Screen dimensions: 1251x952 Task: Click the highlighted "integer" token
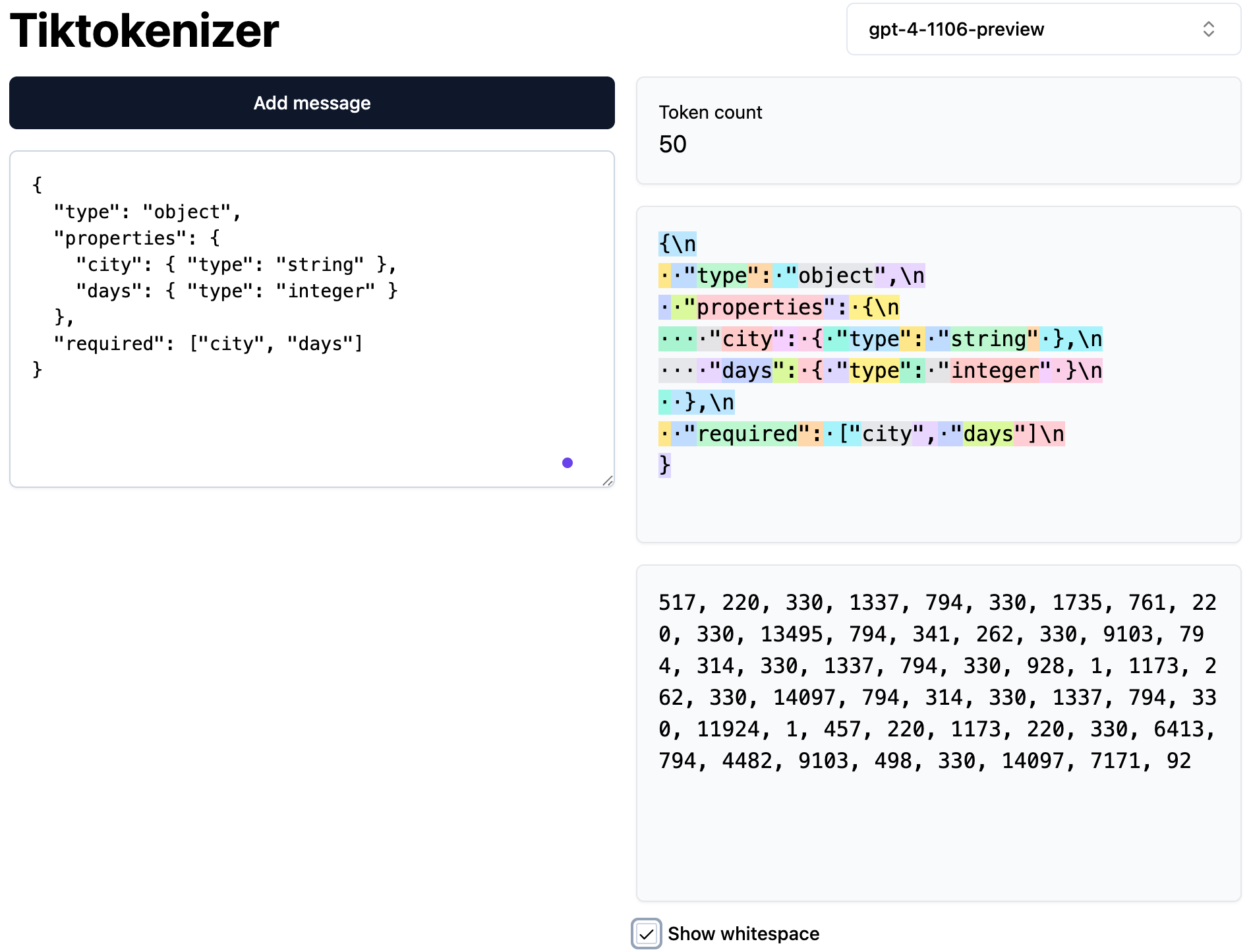point(995,371)
